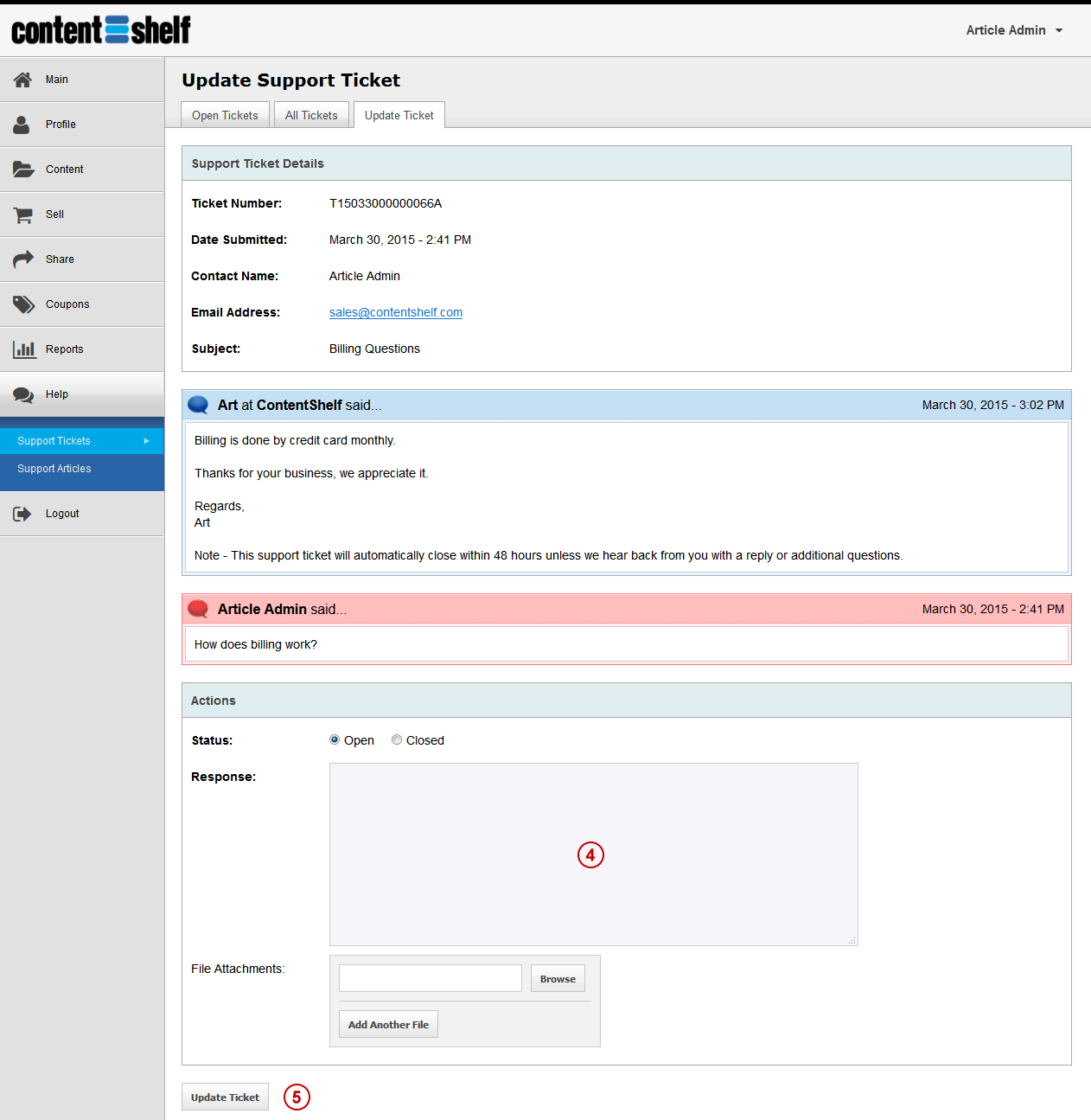This screenshot has width=1091, height=1120.
Task: Click the message How does billing work?
Action: pos(256,644)
